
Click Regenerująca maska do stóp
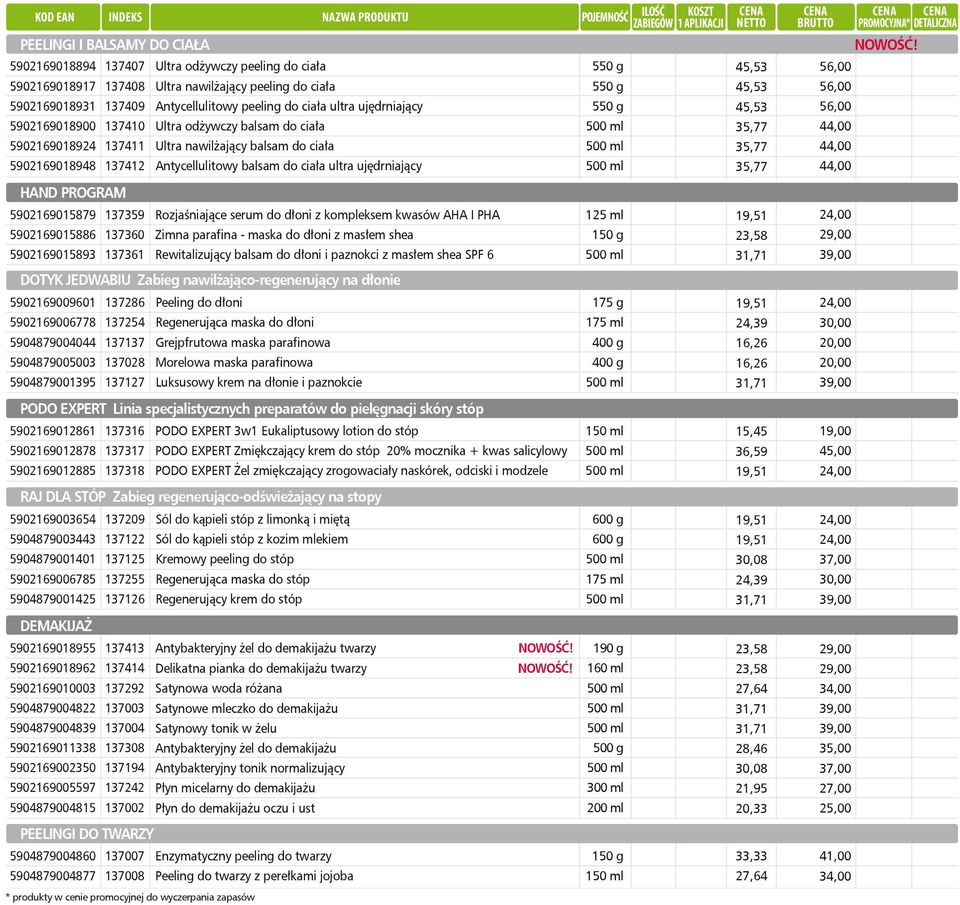tap(232, 579)
